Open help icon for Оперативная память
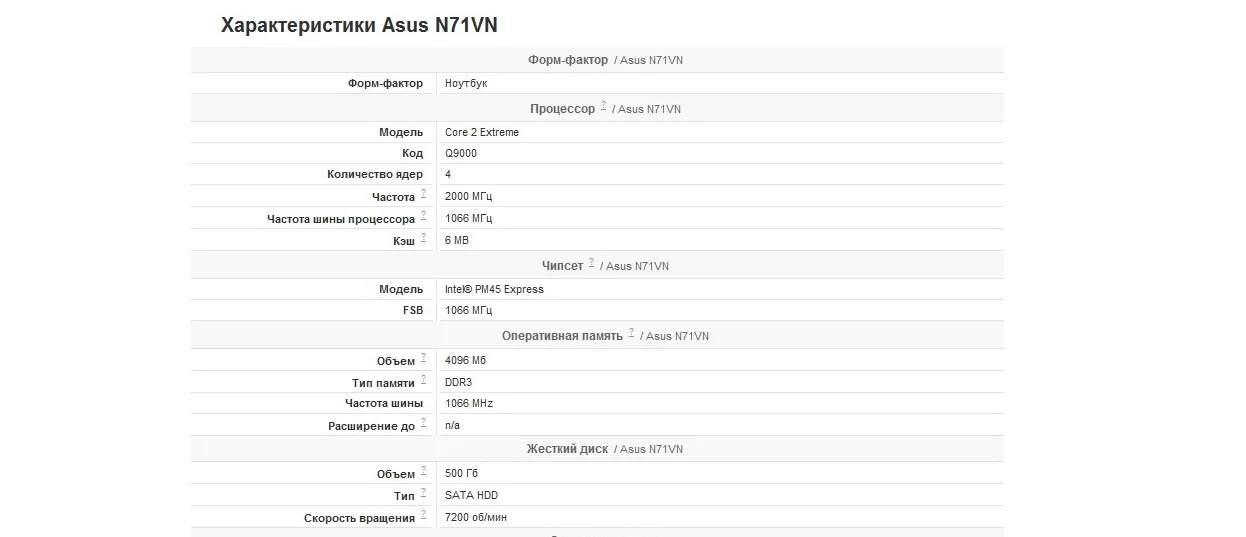The width and height of the screenshot is (1246, 537). (631, 333)
